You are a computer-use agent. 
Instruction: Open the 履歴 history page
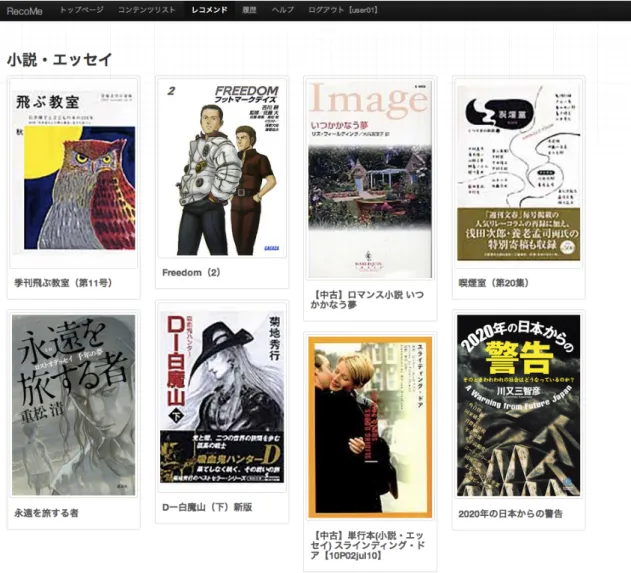(250, 10)
